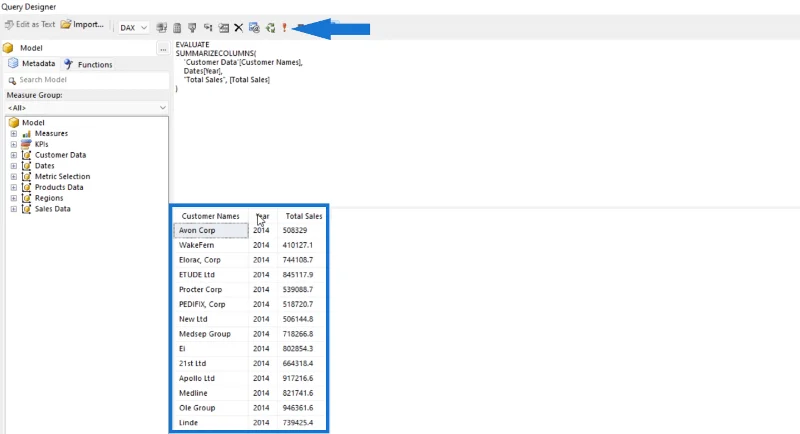Click the Customer Data table icon
Viewport: 800px width, 434px height.
[27, 155]
